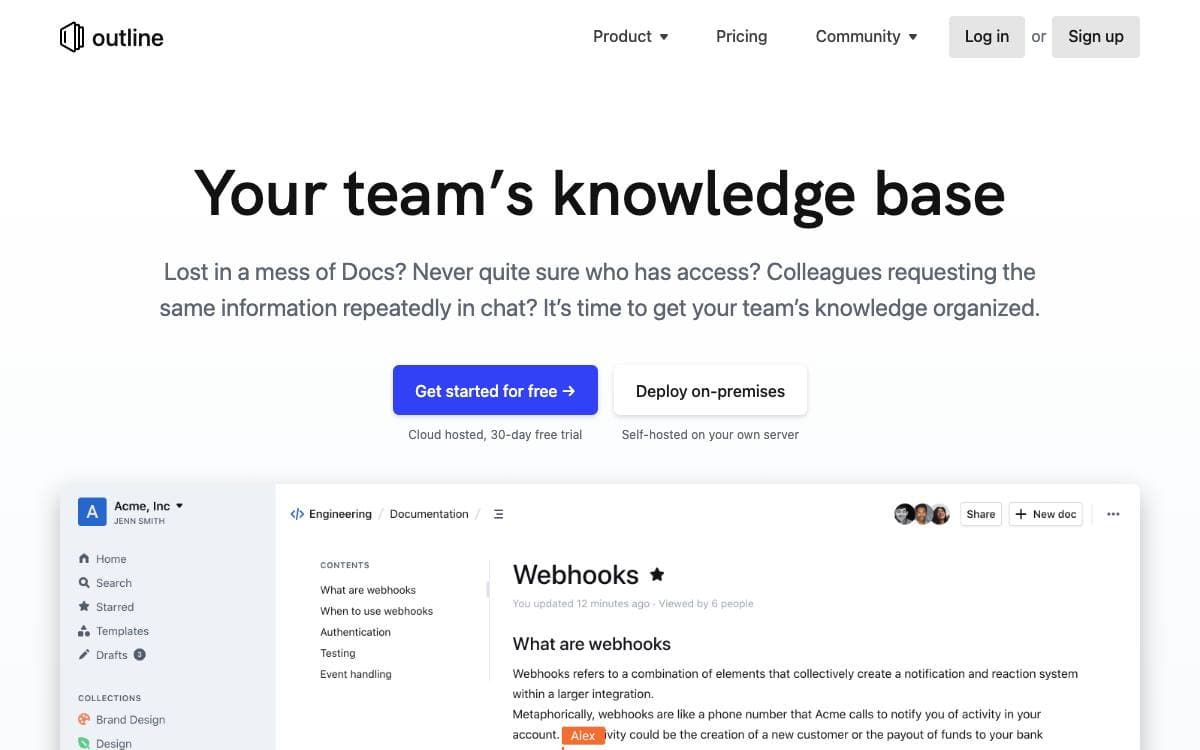1200x750 pixels.
Task: Click the COLLECTIONS sidebar heading
Action: (x=109, y=698)
